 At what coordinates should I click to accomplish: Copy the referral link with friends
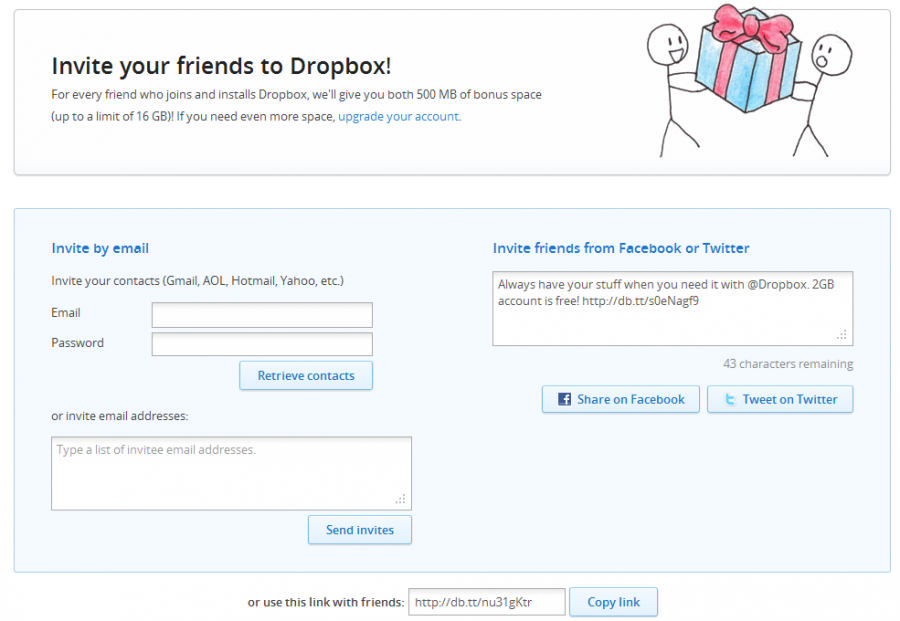(613, 601)
